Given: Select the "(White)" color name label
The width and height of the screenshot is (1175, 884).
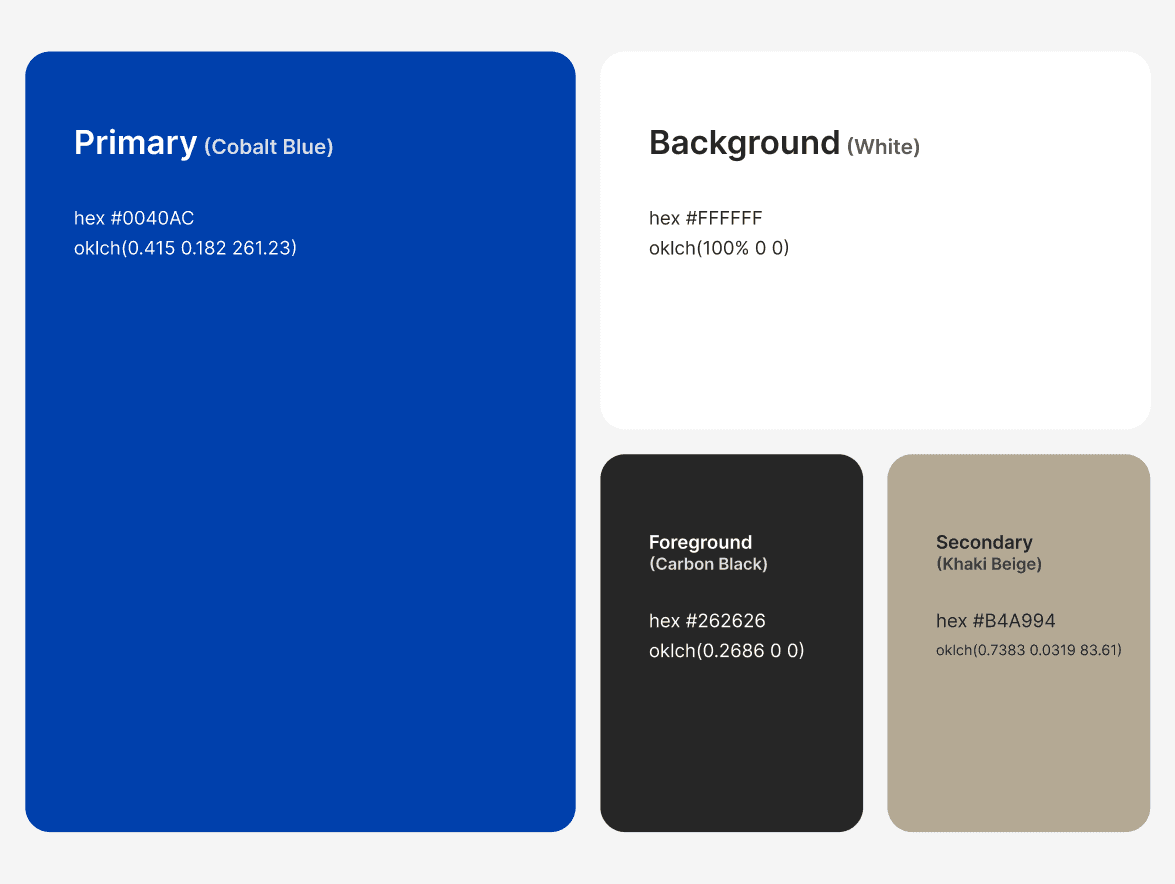Looking at the screenshot, I should (x=883, y=147).
